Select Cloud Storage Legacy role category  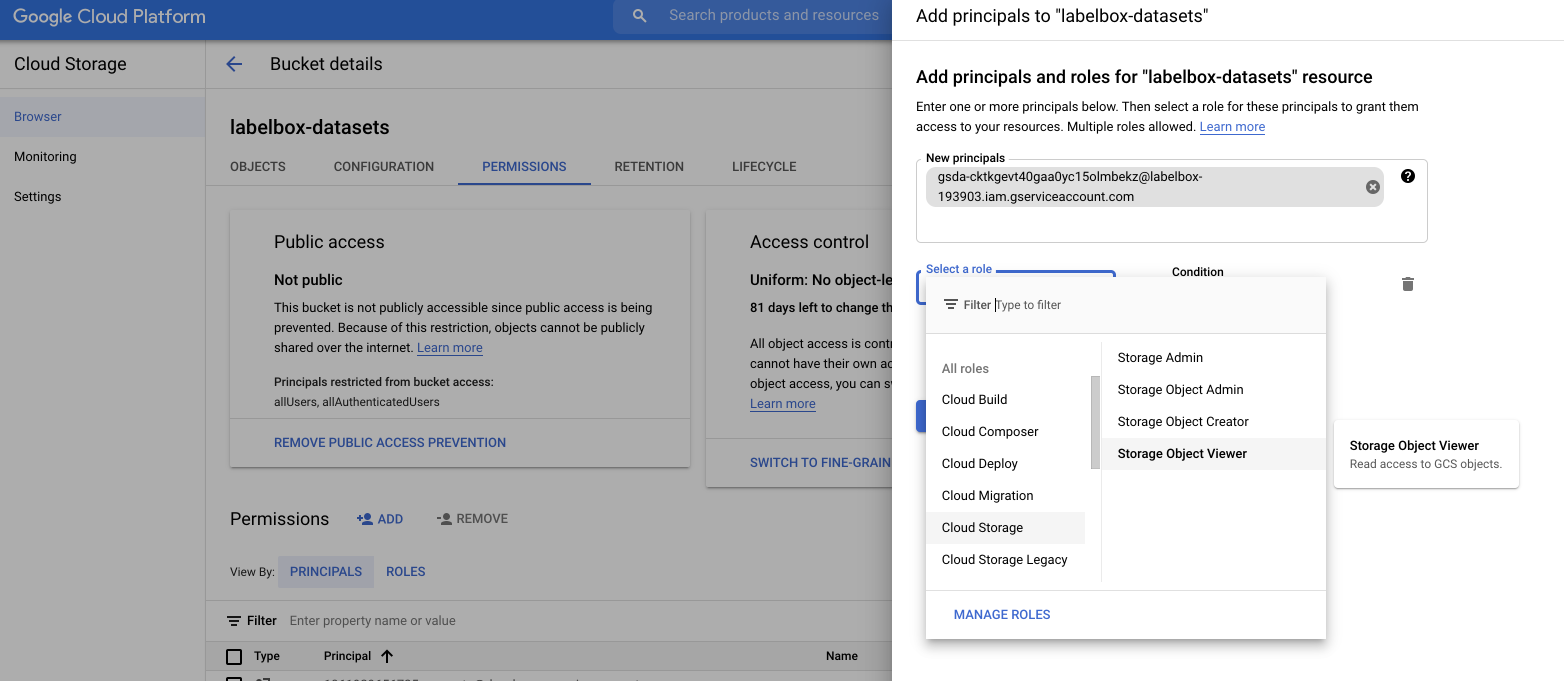click(x=1005, y=560)
